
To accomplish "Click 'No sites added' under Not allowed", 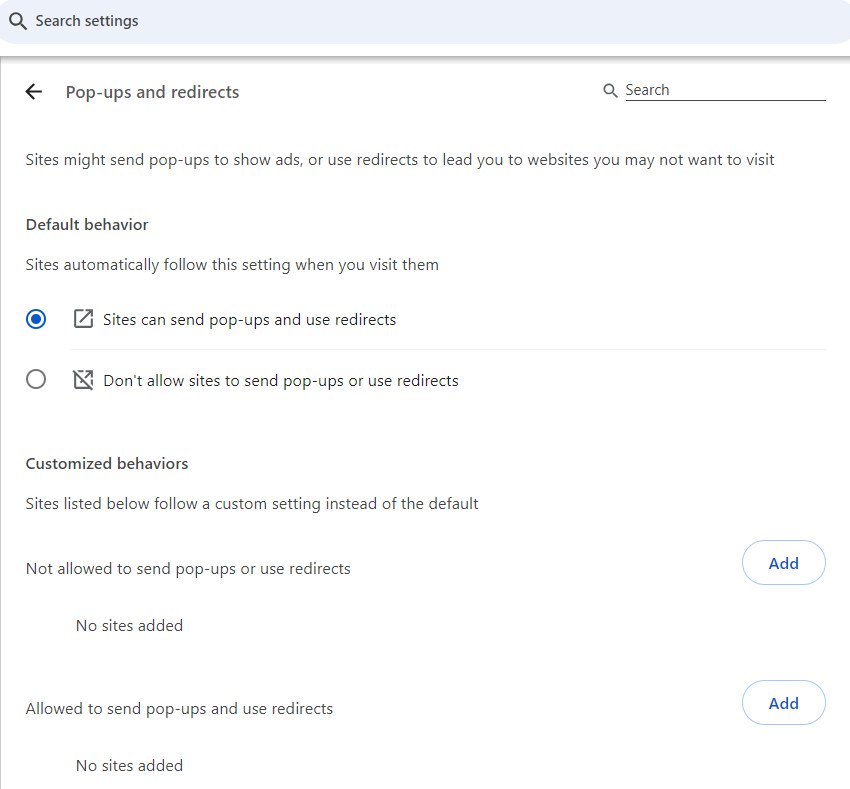I will (130, 626).
